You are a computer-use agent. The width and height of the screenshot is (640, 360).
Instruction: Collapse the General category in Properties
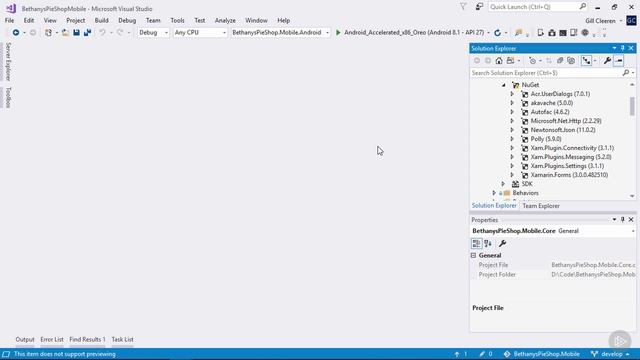coord(473,256)
